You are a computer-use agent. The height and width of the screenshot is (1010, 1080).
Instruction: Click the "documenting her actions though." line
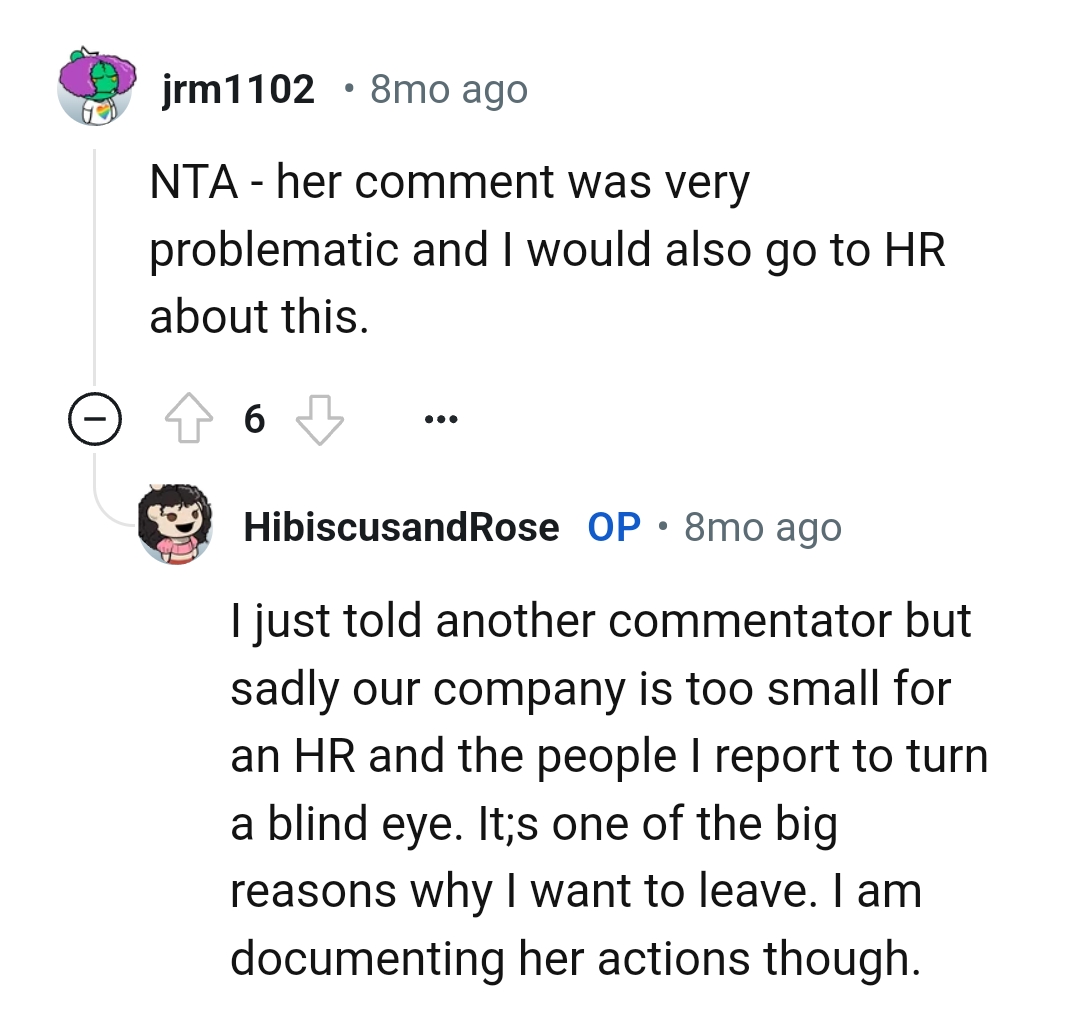574,959
